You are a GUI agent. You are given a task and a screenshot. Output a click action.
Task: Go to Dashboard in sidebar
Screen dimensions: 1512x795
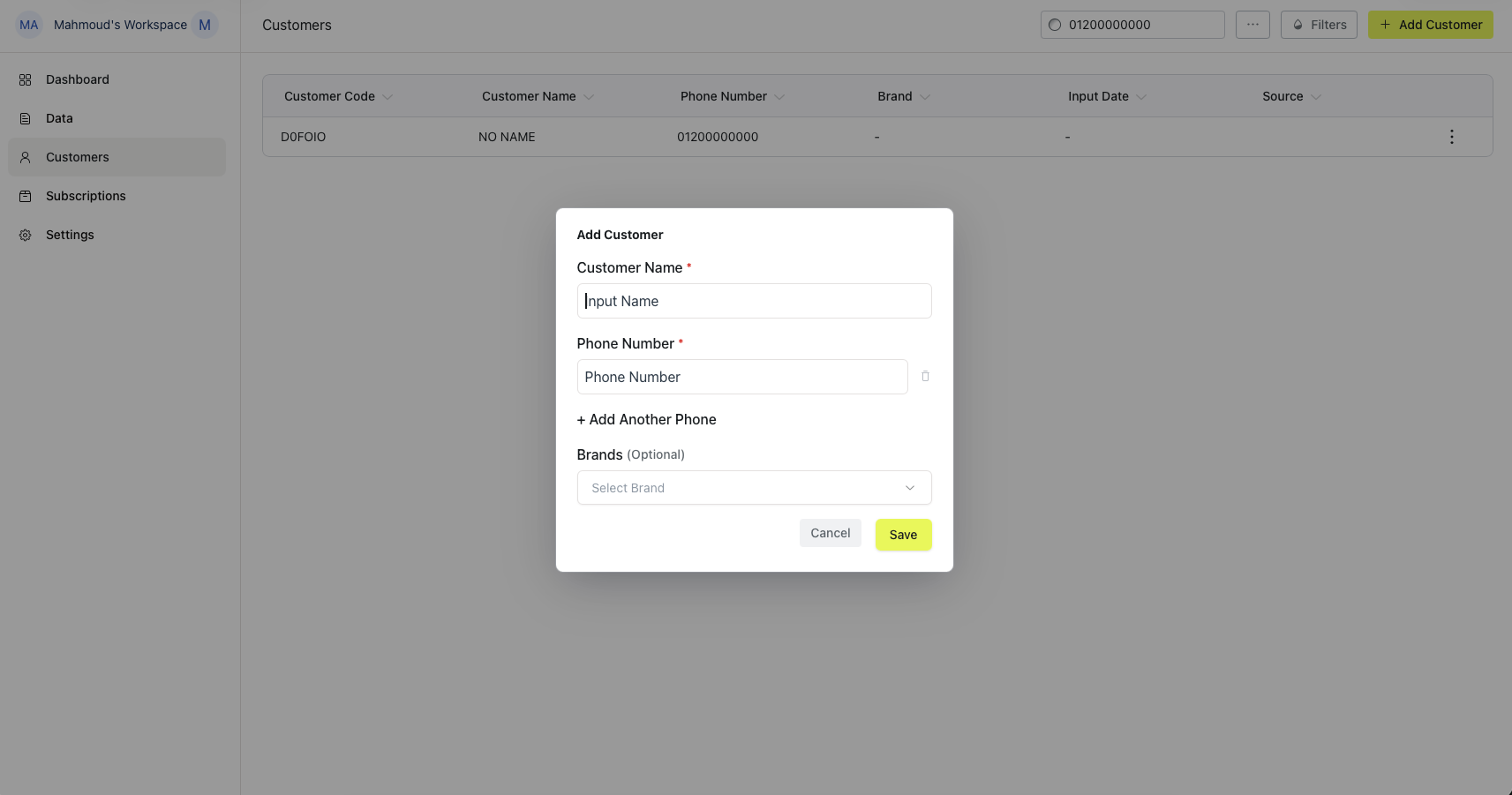click(x=117, y=79)
